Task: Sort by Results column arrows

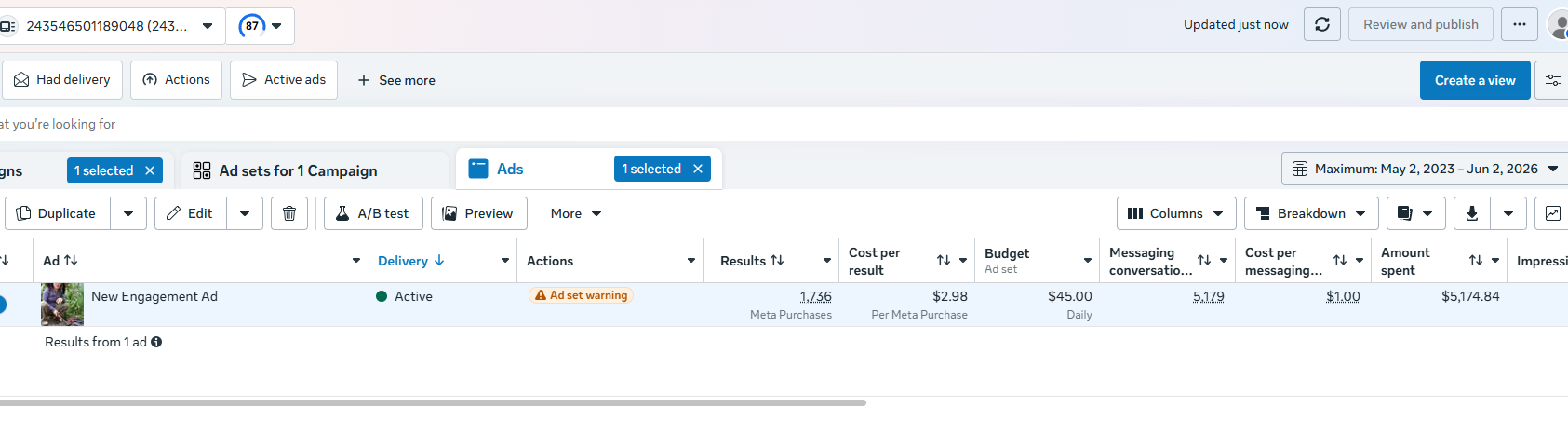Action: coord(777,261)
